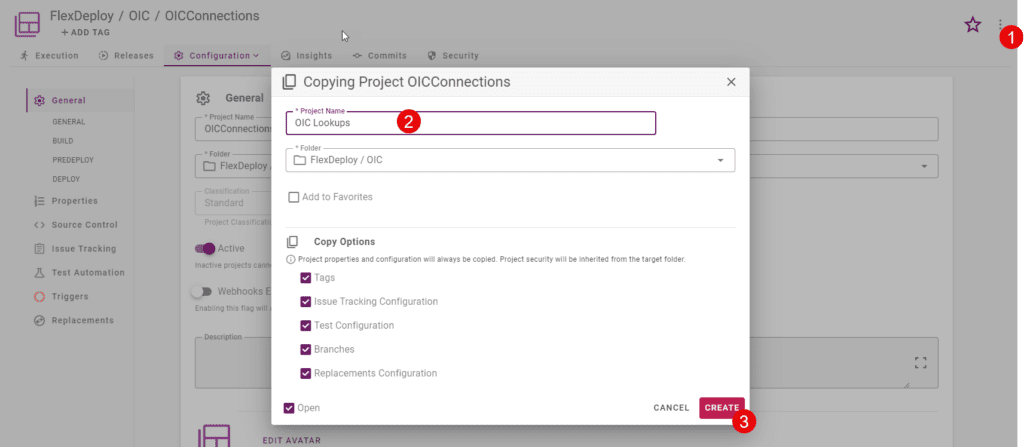This screenshot has height=447, width=1024.
Task: Click the Triggers circle icon
Action: pyautogui.click(x=39, y=297)
